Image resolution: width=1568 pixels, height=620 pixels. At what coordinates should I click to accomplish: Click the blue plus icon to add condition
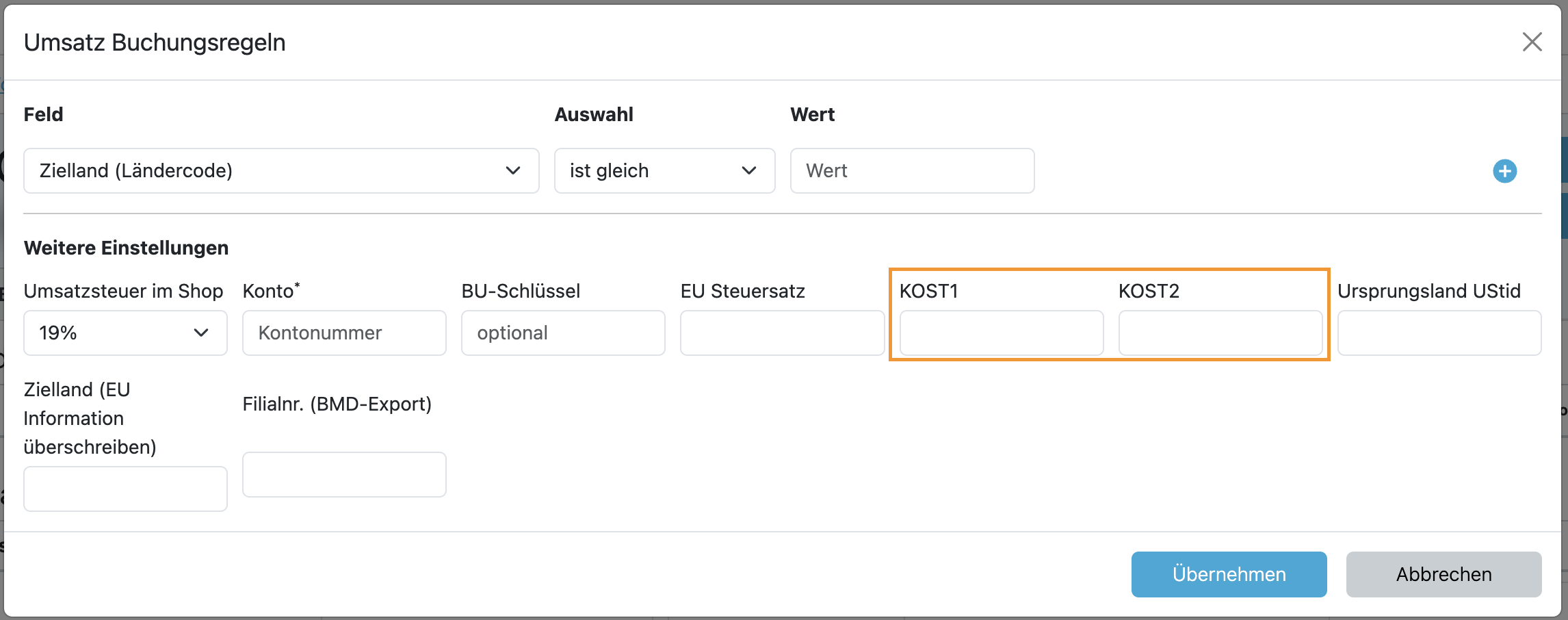(x=1504, y=171)
